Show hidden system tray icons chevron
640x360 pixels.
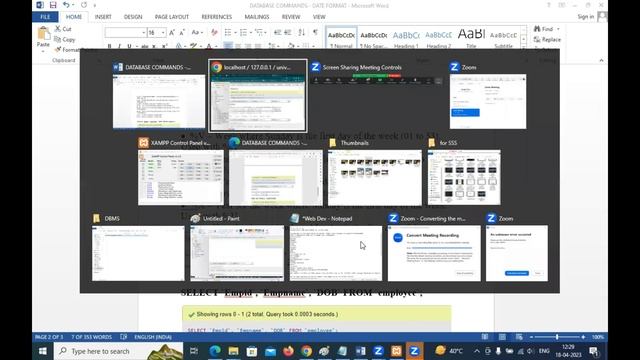point(476,351)
